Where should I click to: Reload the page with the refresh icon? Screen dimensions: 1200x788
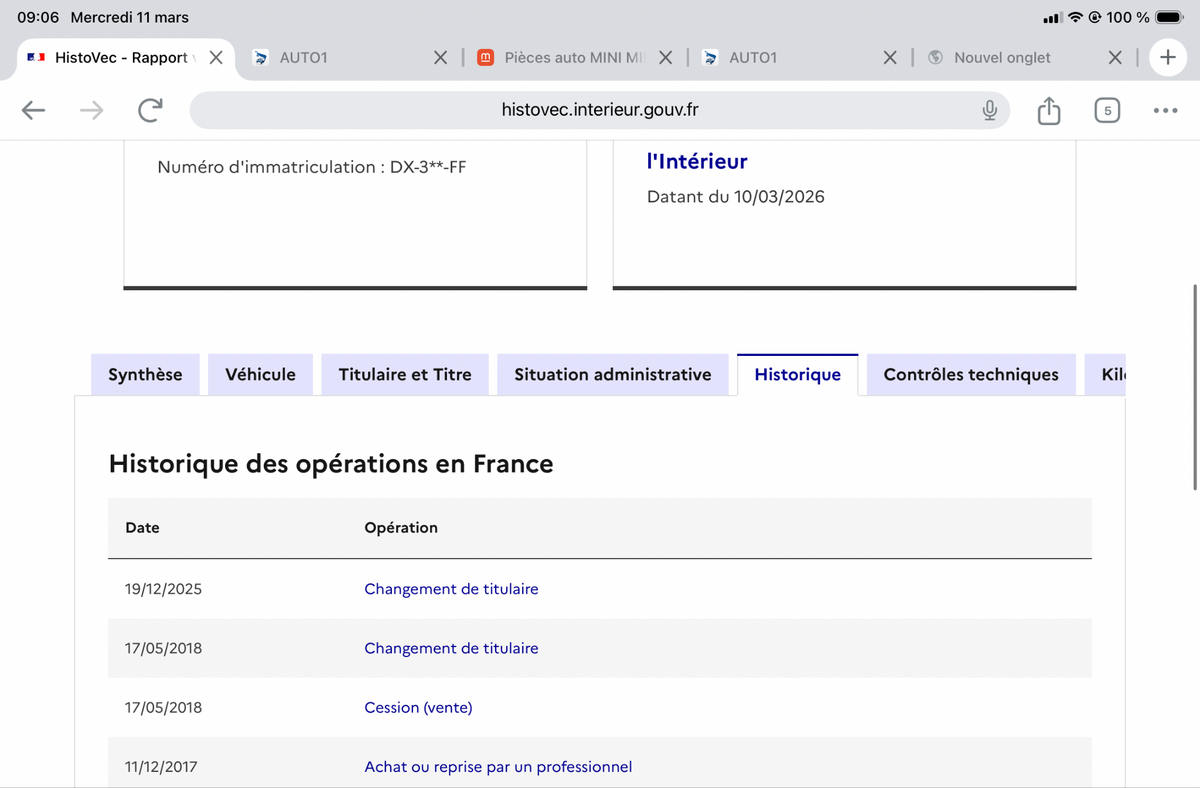point(150,110)
